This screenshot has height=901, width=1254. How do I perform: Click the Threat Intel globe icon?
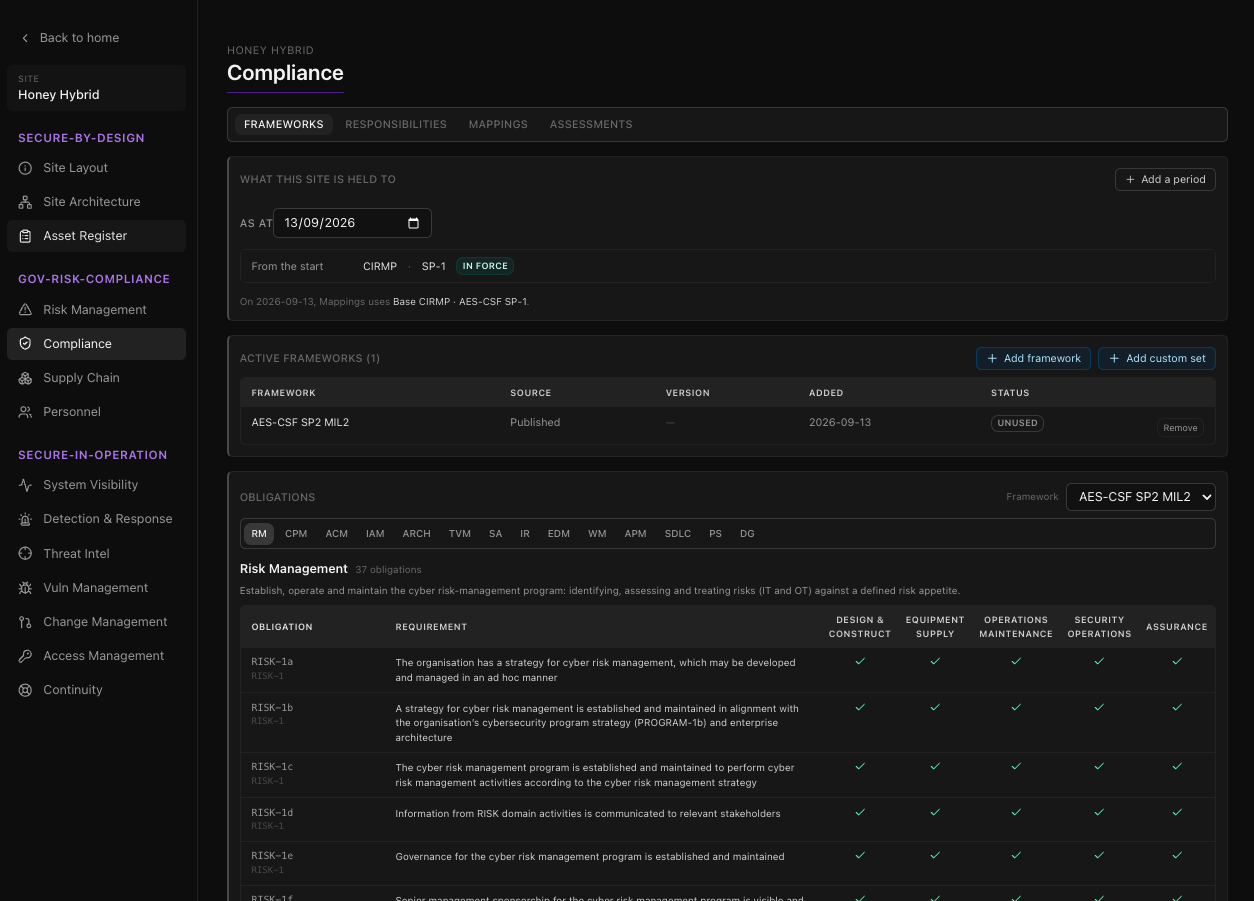click(25, 554)
